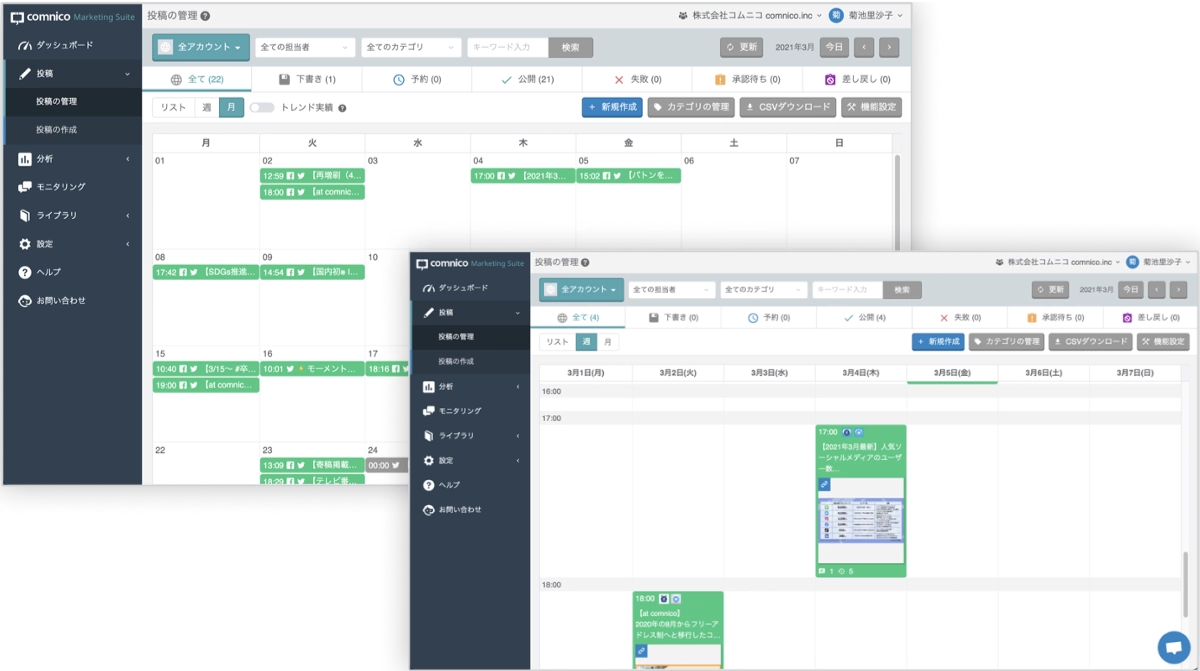1200x671 pixels.
Task: Click the front window vertical scrollbar
Action: click(x=1185, y=584)
